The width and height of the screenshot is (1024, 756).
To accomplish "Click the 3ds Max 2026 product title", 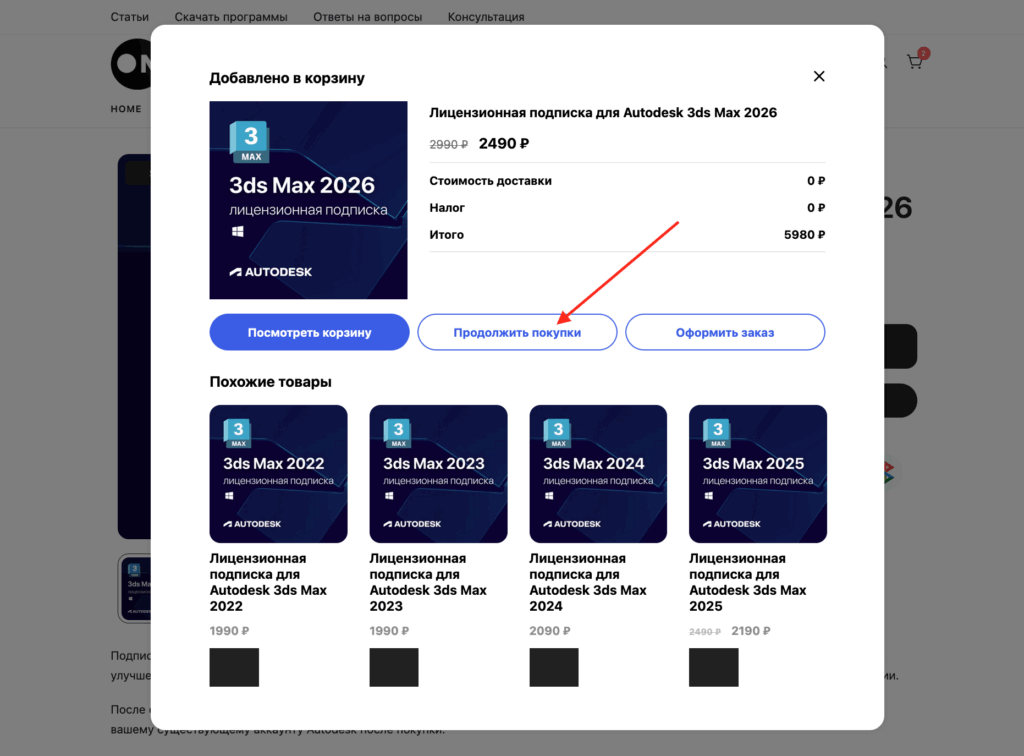I will (x=602, y=113).
